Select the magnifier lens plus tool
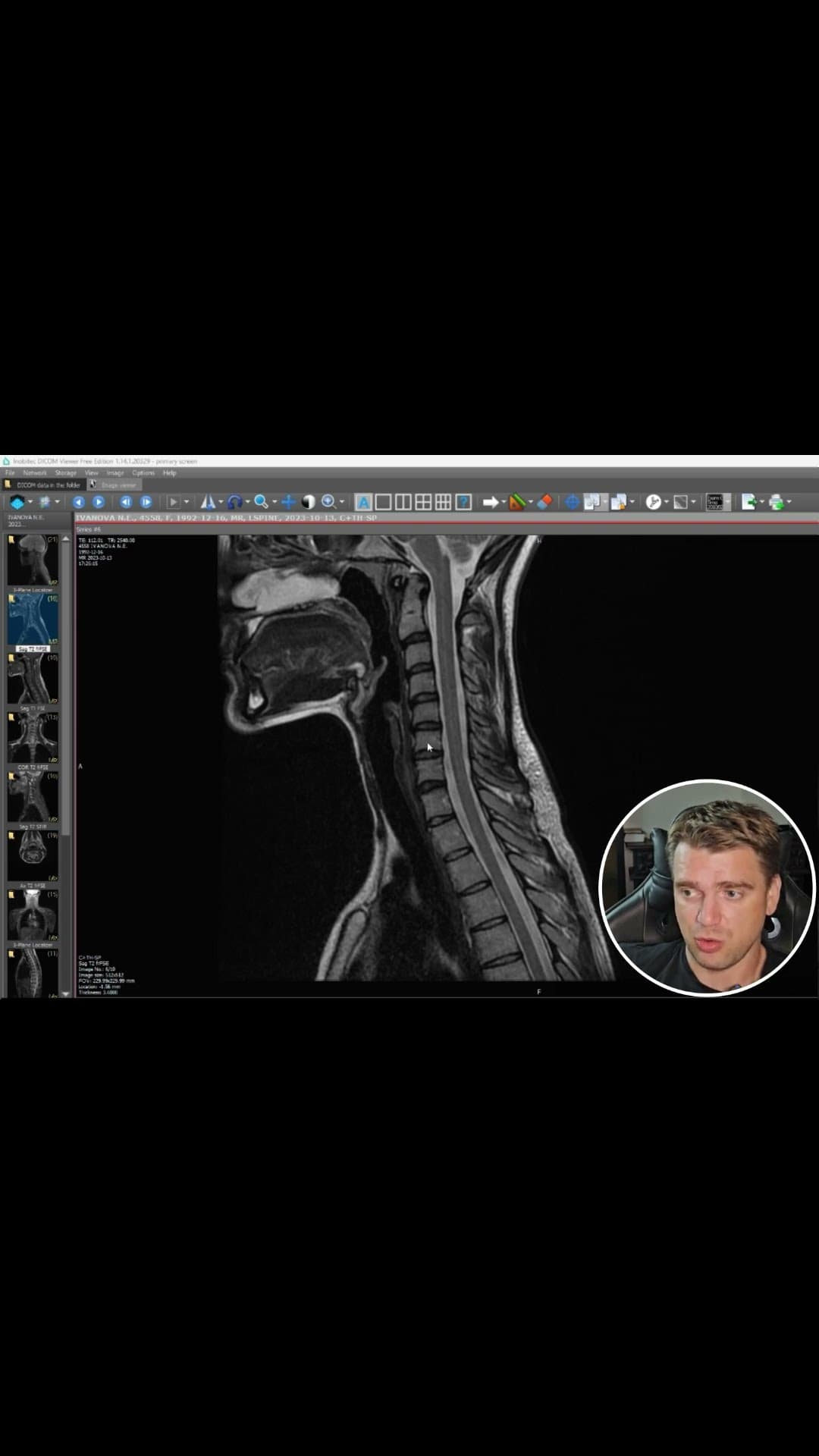This screenshot has width=819, height=1456. pyautogui.click(x=328, y=502)
